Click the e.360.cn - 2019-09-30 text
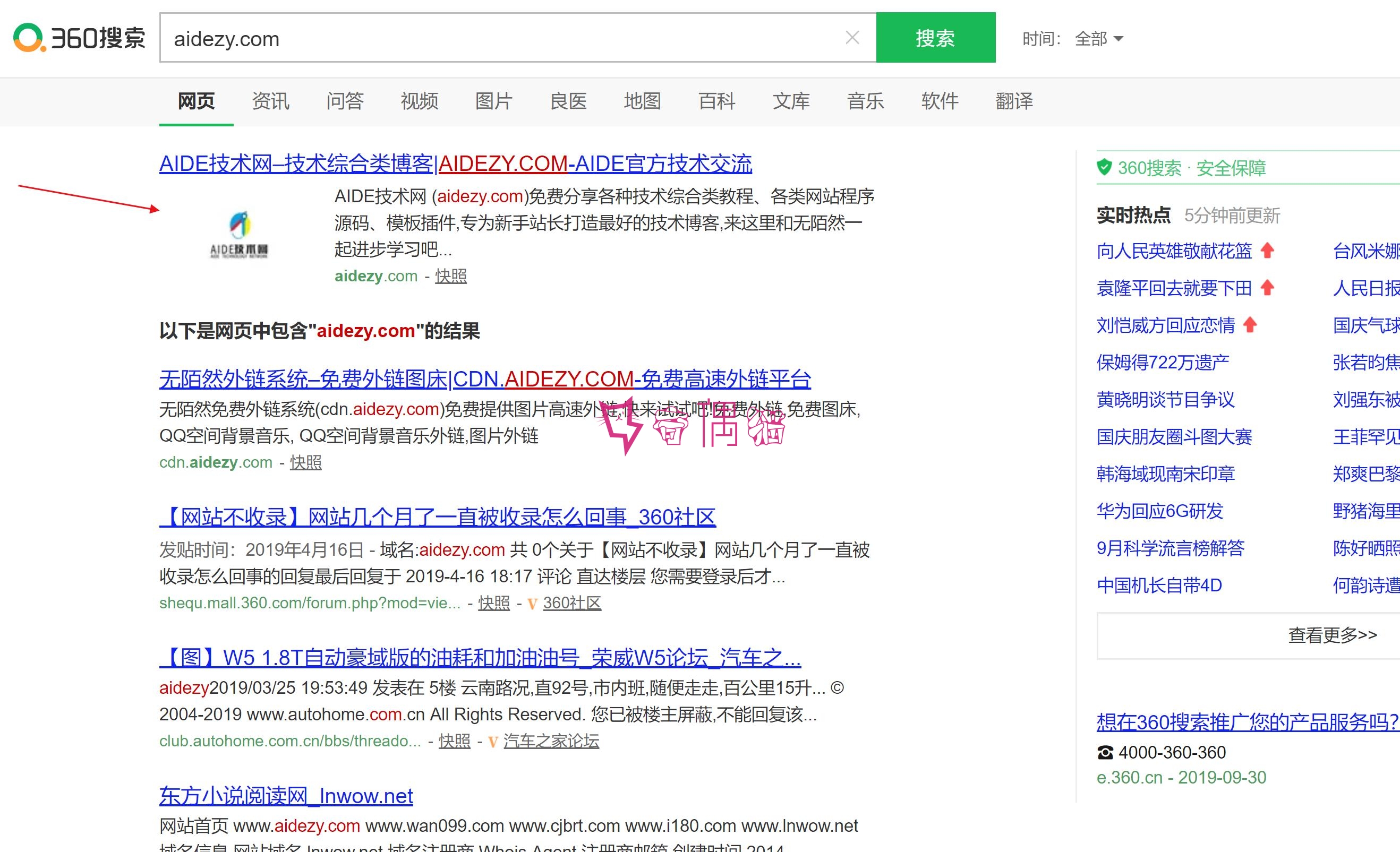 (x=1181, y=777)
